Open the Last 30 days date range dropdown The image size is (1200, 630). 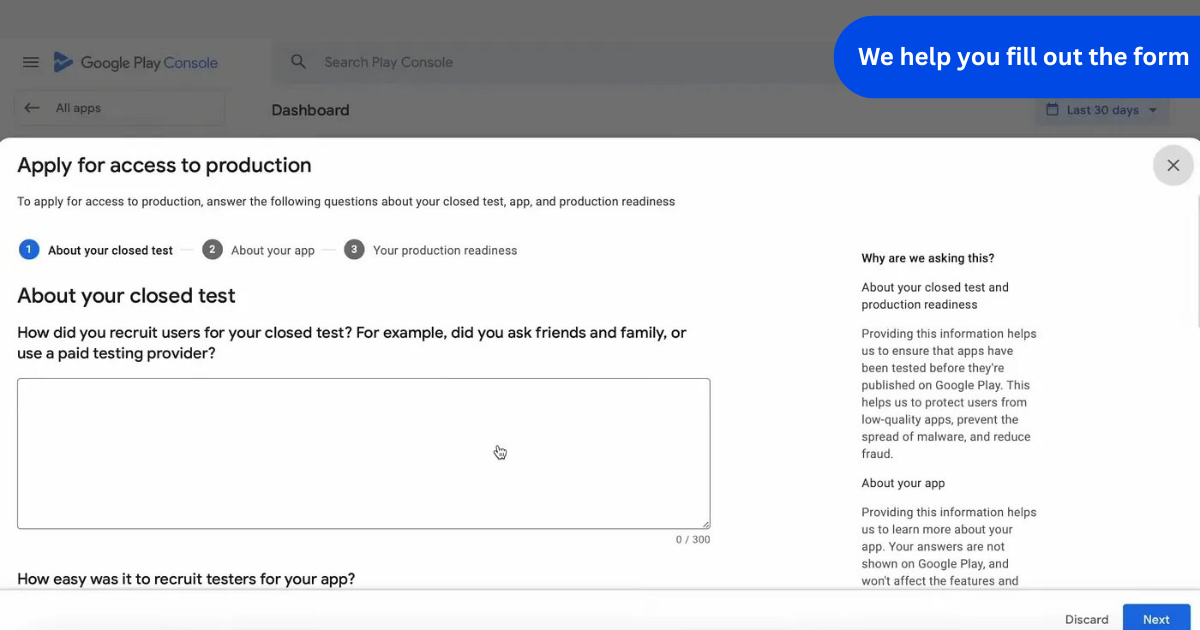[x=1102, y=110]
